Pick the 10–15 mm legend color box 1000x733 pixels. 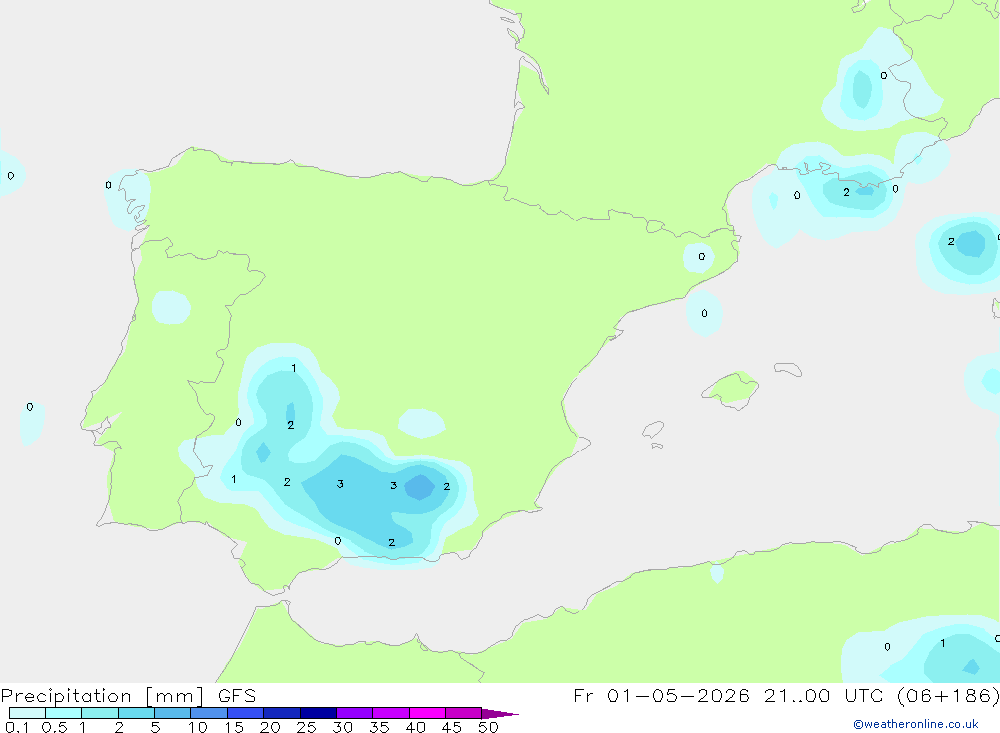click(x=209, y=713)
